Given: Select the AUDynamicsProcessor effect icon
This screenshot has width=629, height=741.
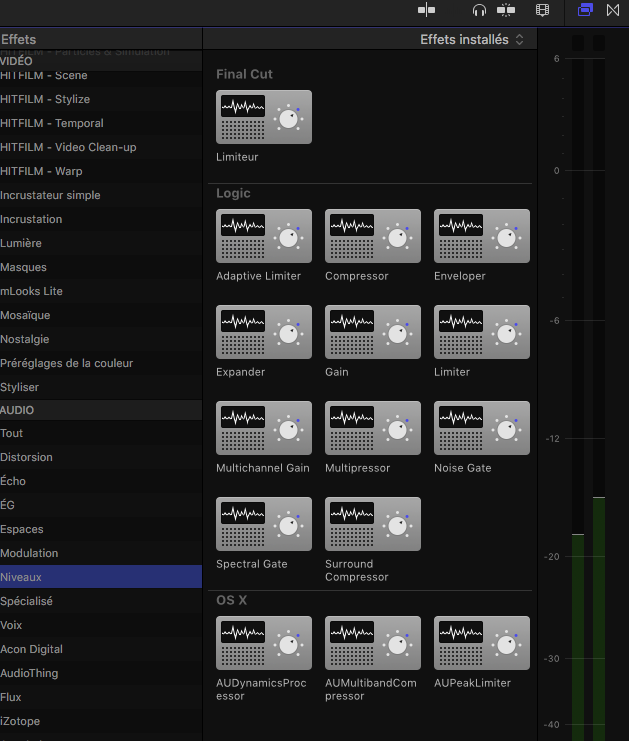Looking at the screenshot, I should tap(264, 643).
